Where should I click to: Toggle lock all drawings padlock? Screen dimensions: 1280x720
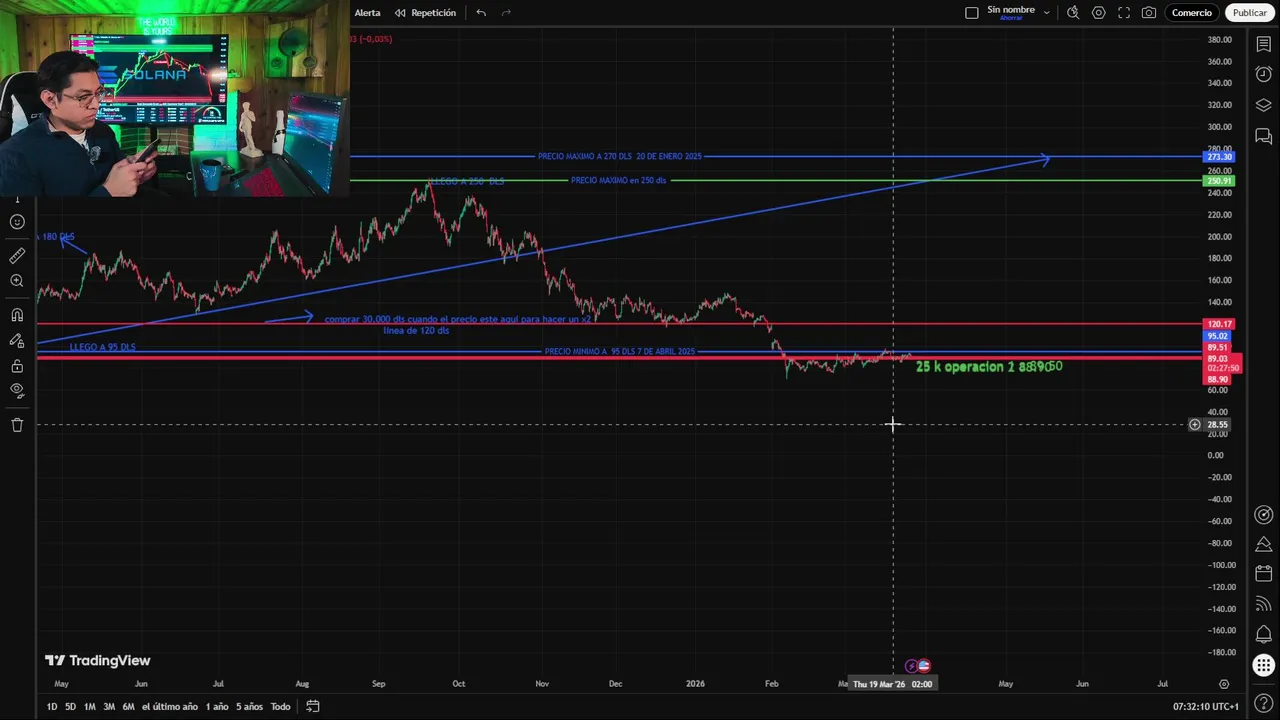[x=17, y=365]
